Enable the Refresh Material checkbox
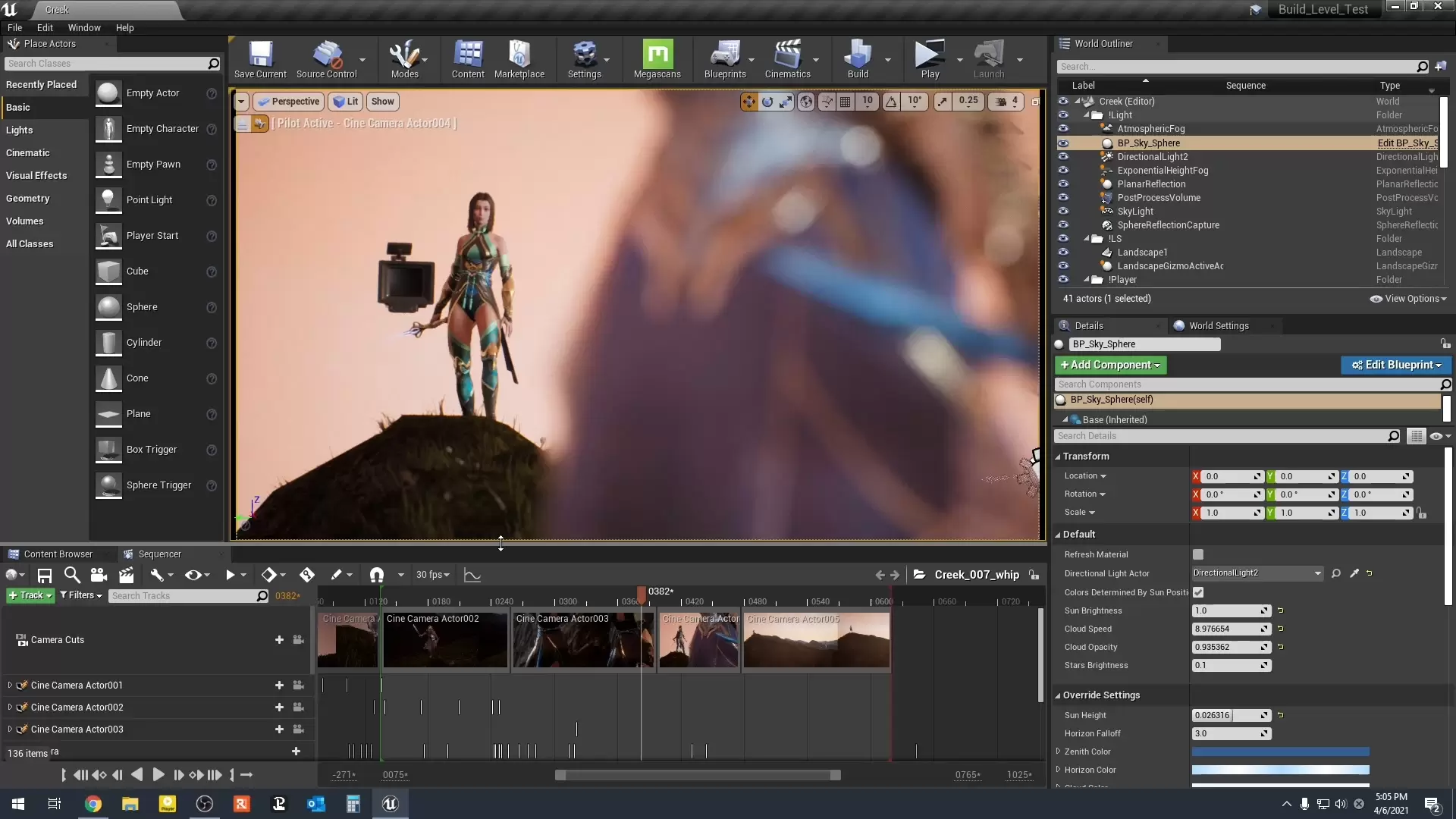Viewport: 1456px width, 819px height. [x=1198, y=555]
